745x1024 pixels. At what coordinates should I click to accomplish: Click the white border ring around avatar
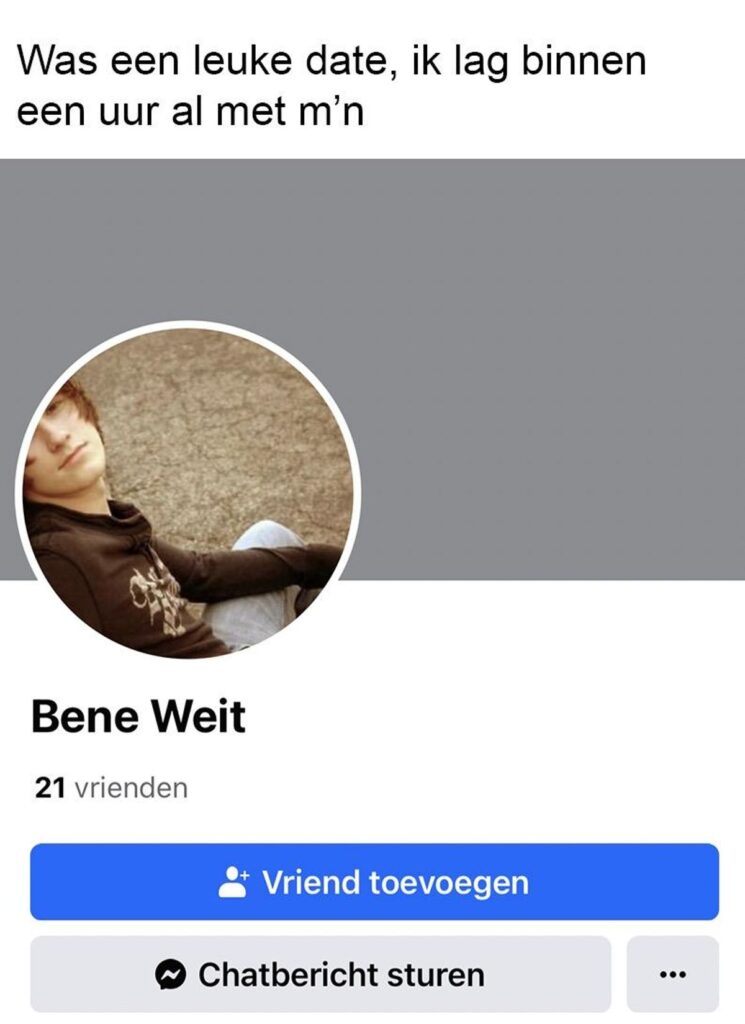tap(188, 323)
